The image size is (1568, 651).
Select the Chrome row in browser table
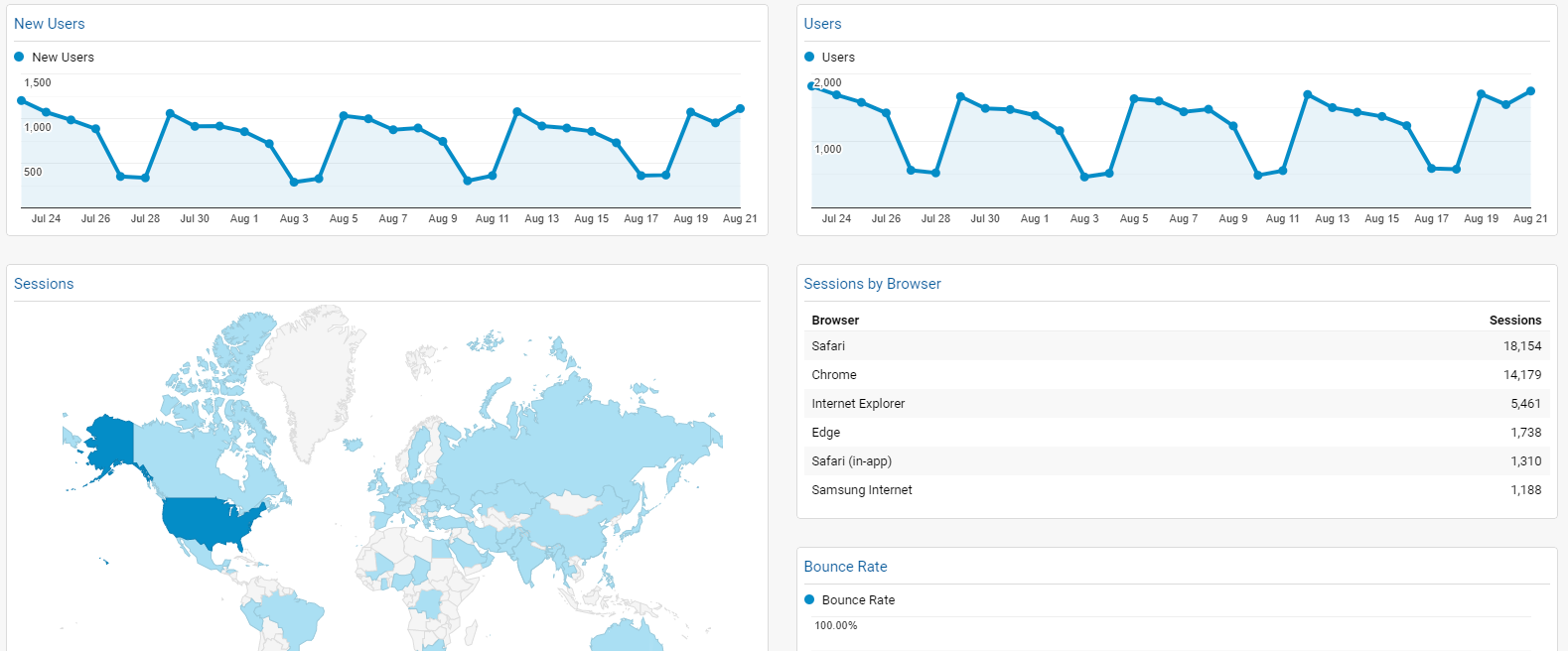(x=1176, y=375)
